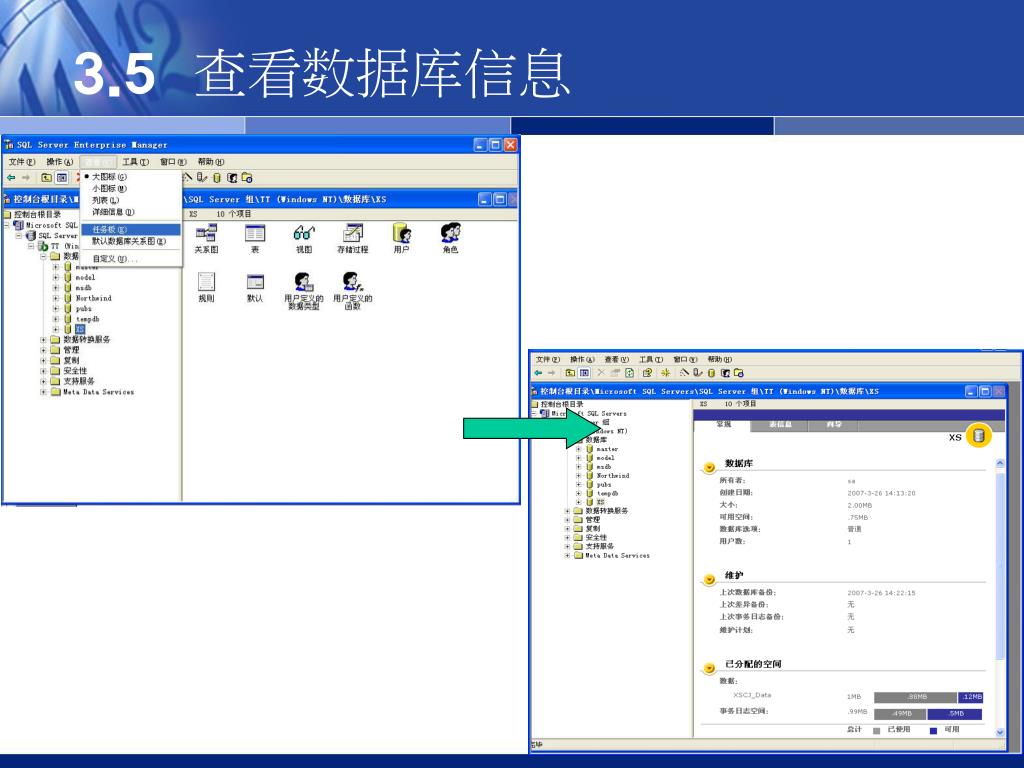Select XS database in left window tree

(x=80, y=330)
